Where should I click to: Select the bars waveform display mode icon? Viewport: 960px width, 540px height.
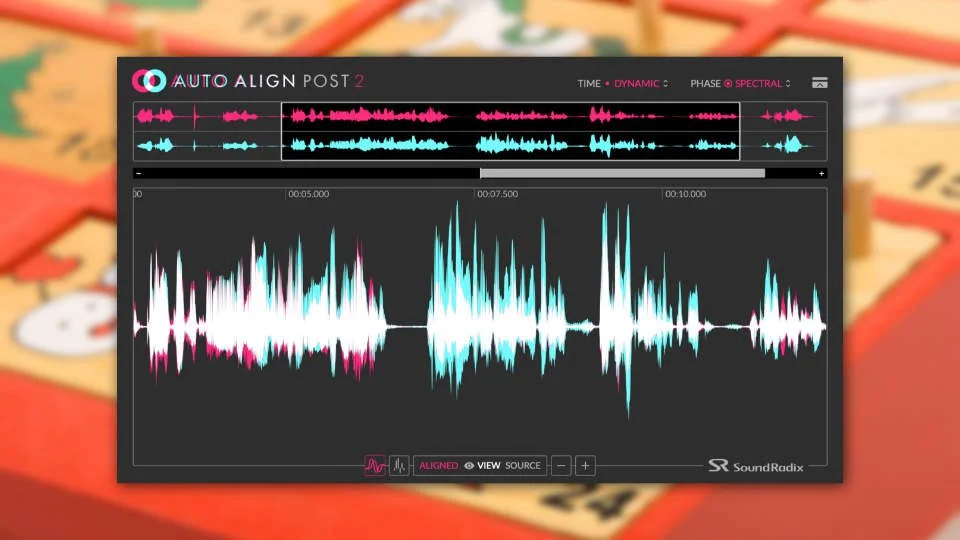[x=399, y=466]
